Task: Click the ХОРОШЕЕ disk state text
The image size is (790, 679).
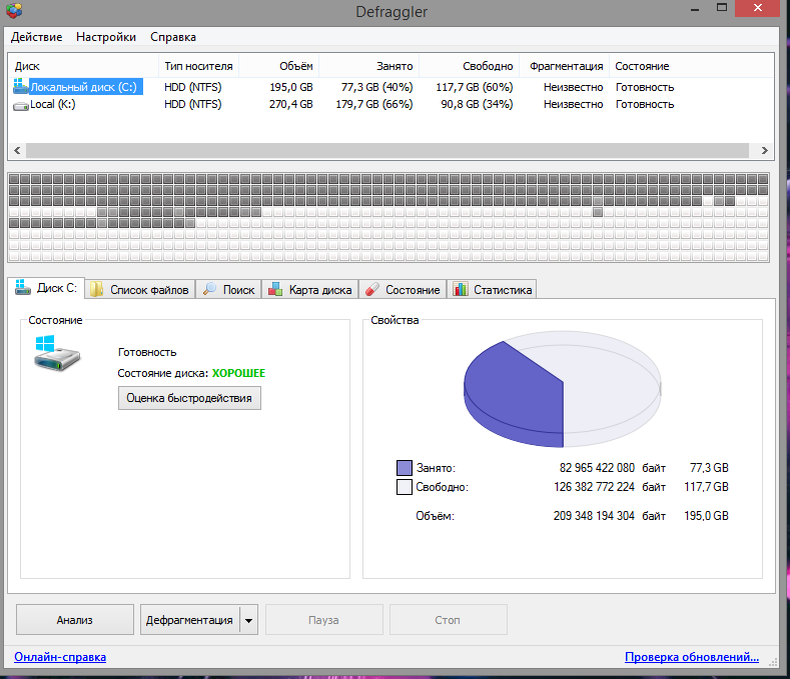Action: tap(238, 373)
